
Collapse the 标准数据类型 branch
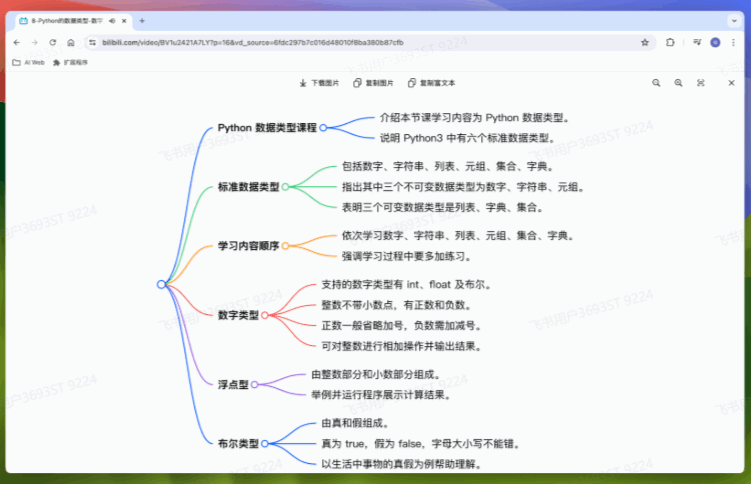[285, 187]
